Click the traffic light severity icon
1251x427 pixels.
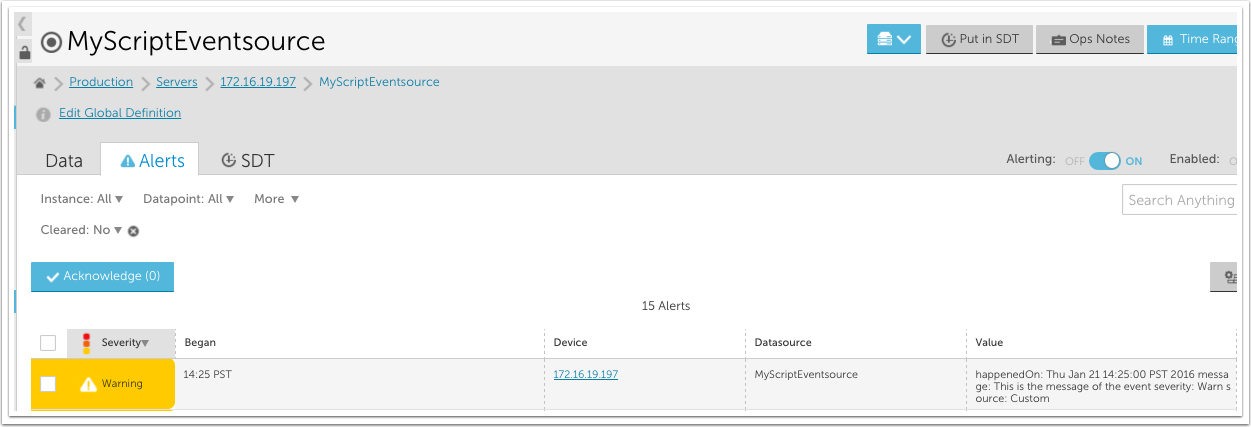coord(86,343)
